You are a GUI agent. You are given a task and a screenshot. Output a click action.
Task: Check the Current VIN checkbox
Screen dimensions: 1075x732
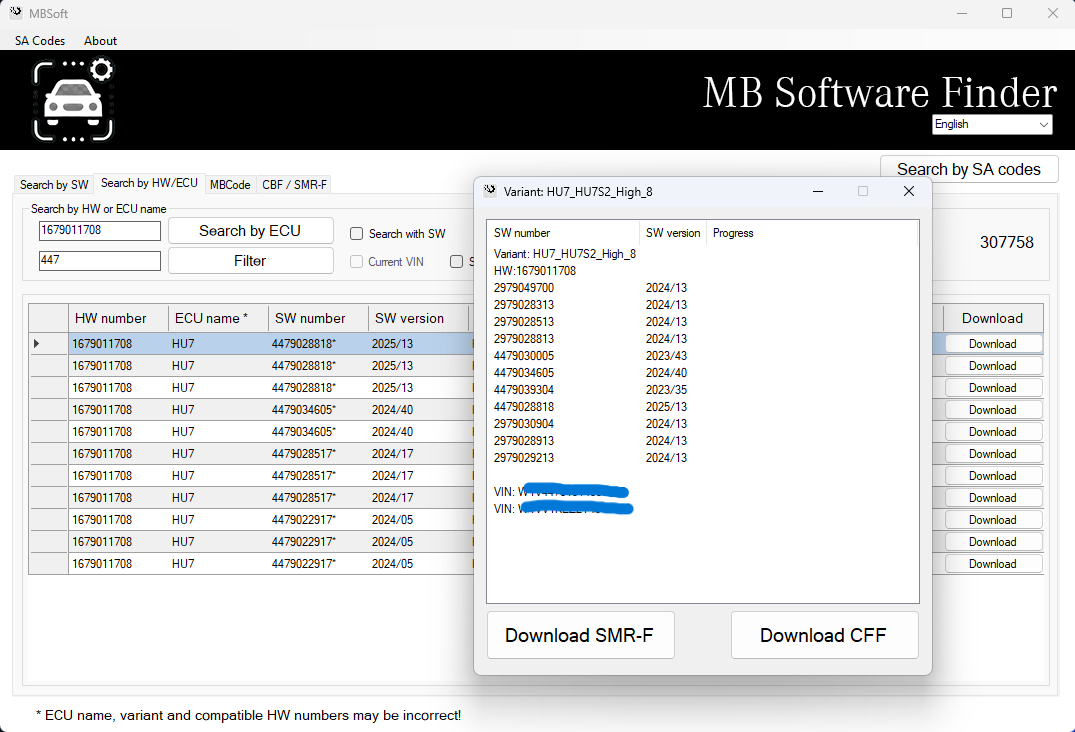356,261
